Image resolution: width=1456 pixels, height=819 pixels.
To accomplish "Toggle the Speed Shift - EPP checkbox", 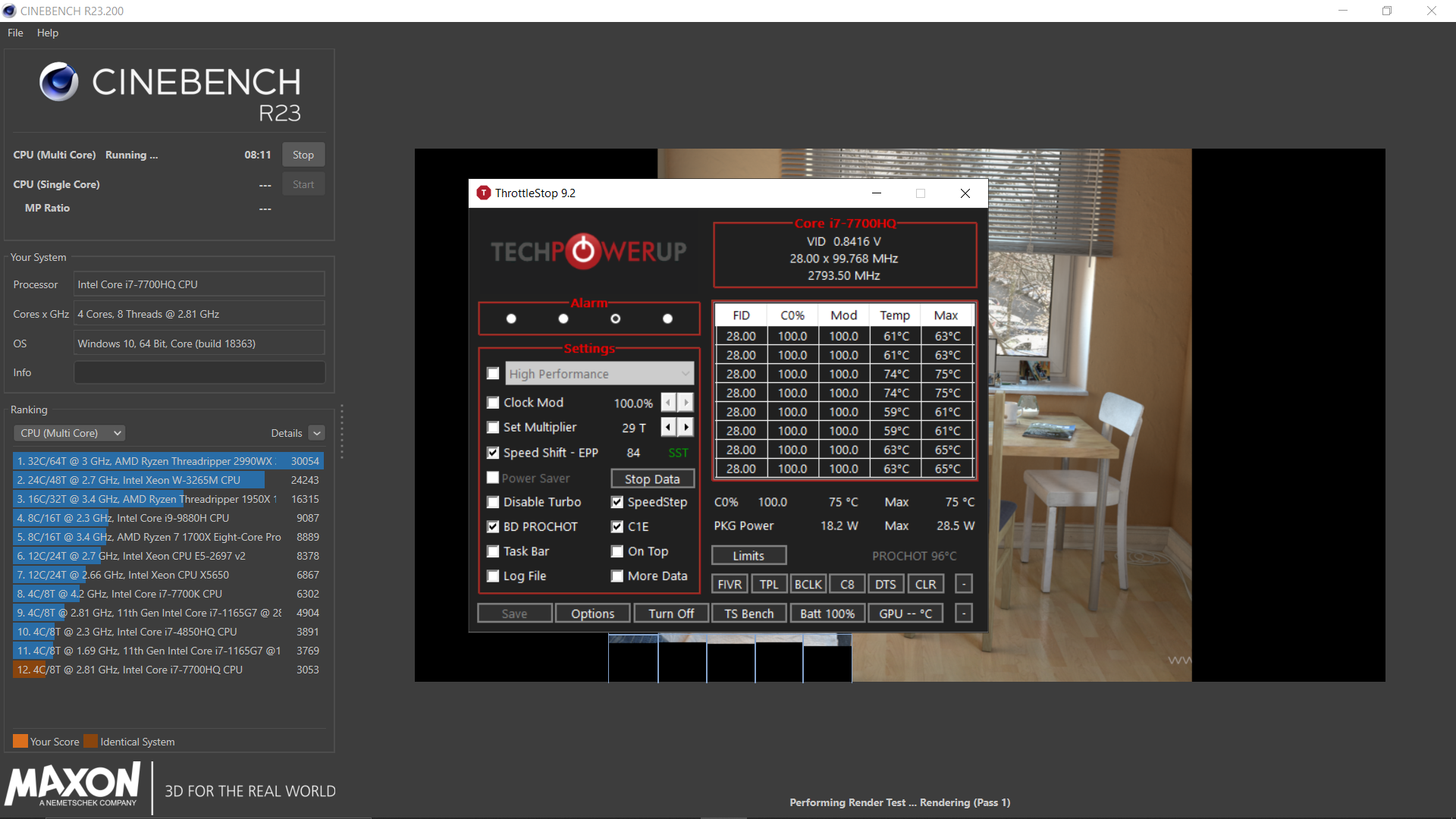I will pos(492,451).
